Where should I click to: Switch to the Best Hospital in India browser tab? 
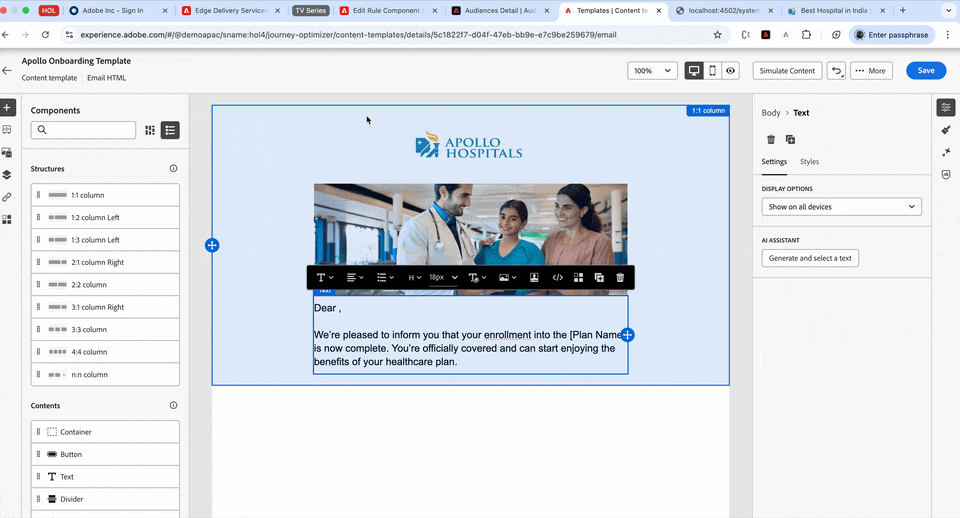click(x=834, y=10)
